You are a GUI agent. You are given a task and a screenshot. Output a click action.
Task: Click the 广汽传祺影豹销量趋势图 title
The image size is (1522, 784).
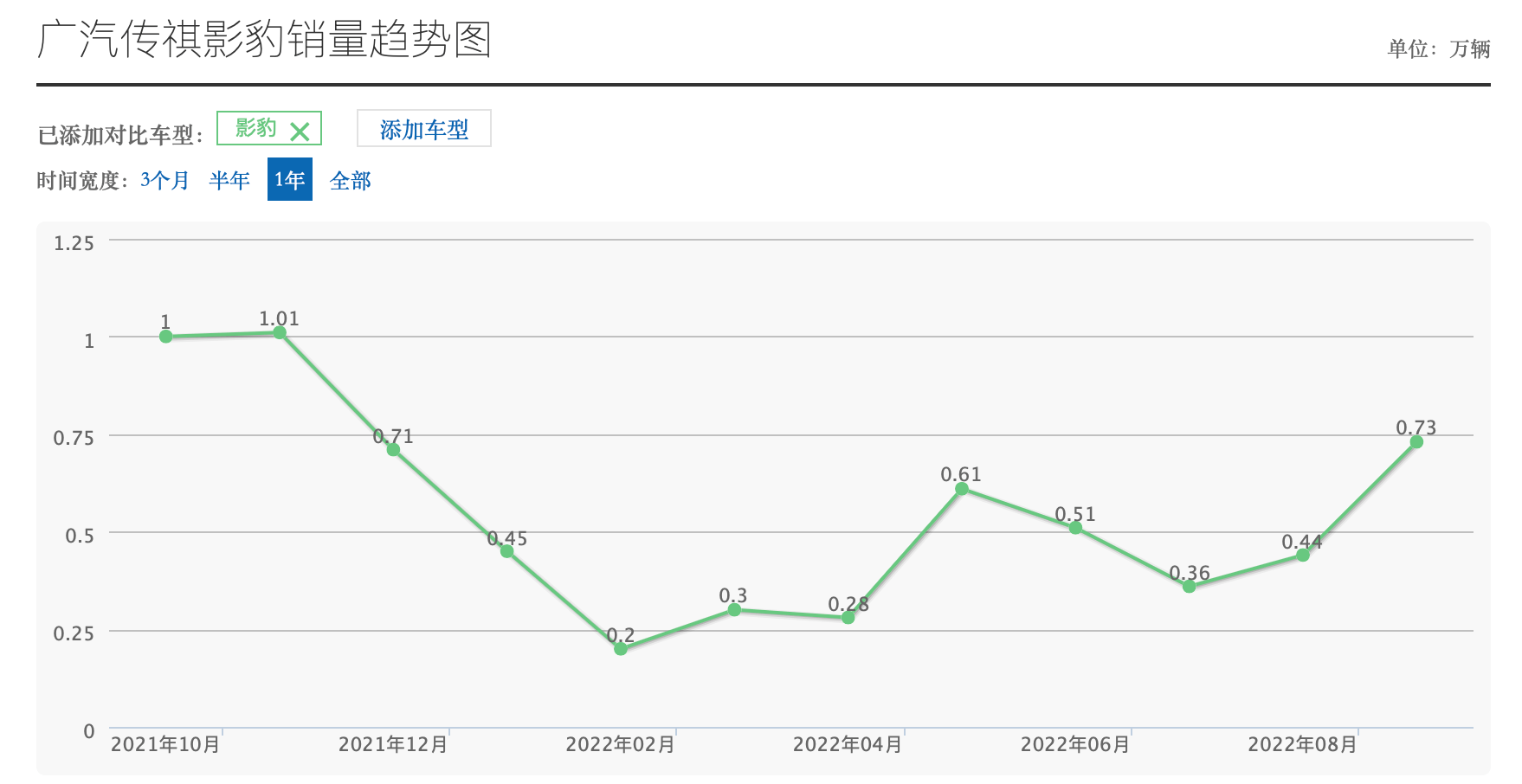point(265,40)
